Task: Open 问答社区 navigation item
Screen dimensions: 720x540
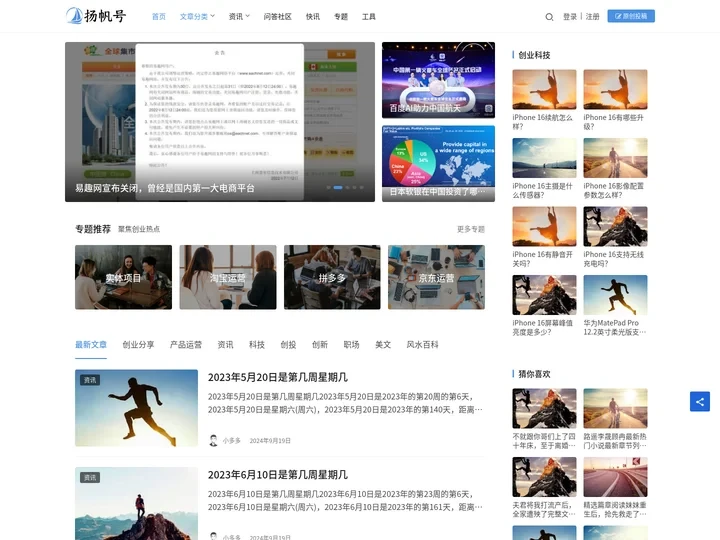Action: pyautogui.click(x=277, y=17)
